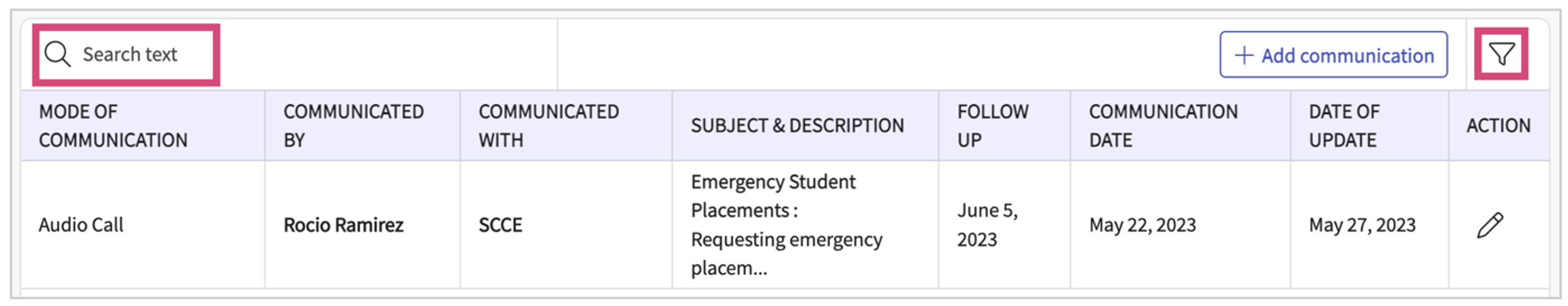Click the May 27, 2023 update date
Viewport: 1568px width, 306px height.
[1361, 225]
